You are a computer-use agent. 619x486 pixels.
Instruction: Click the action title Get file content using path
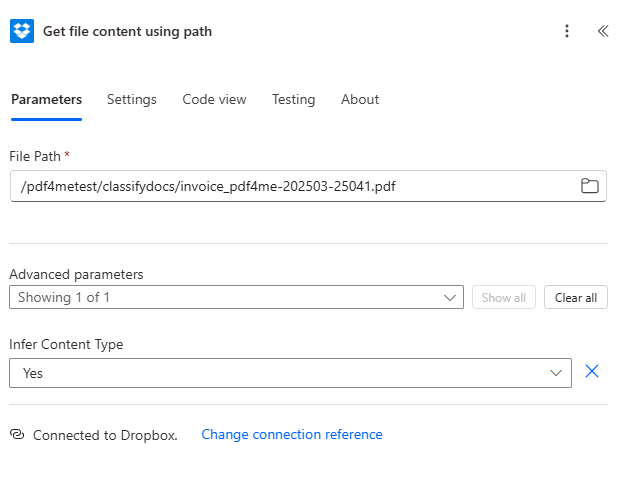127,31
